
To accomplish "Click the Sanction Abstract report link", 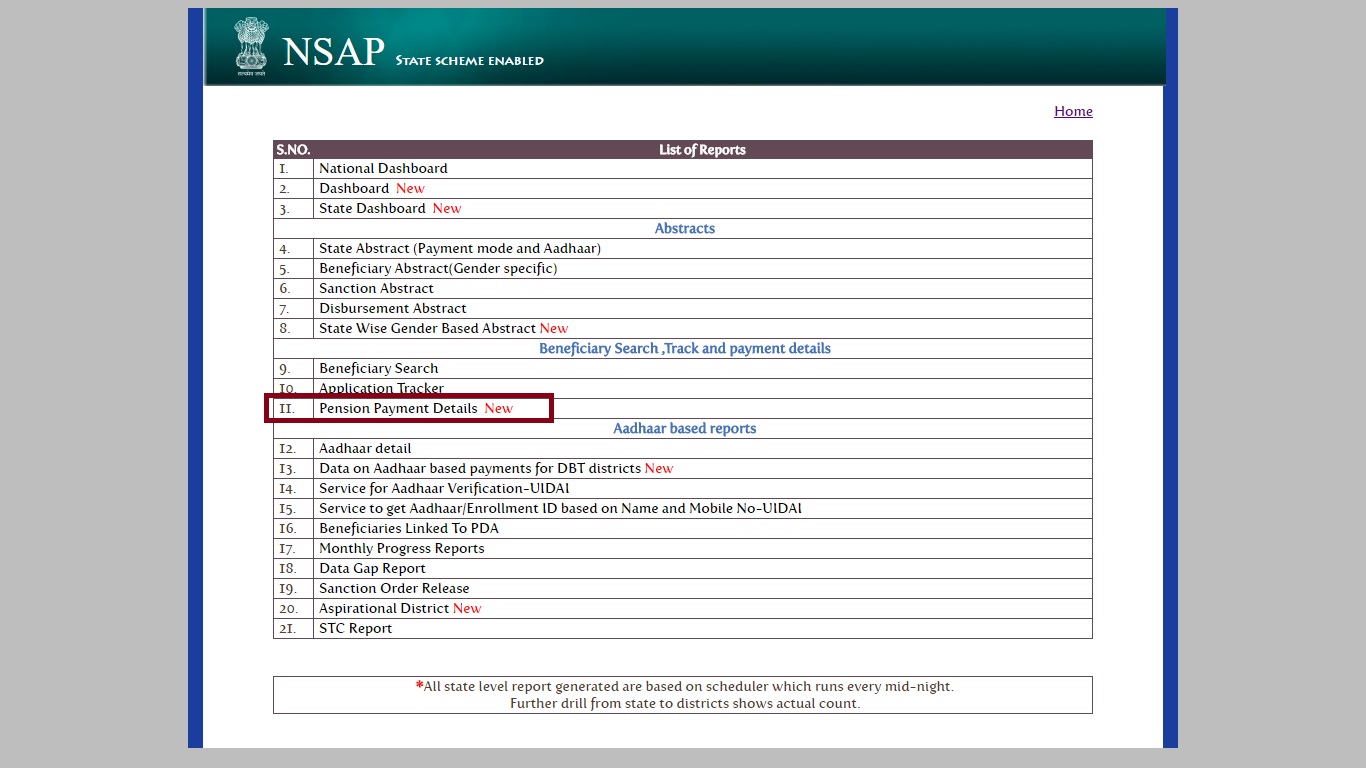I will 376,289.
